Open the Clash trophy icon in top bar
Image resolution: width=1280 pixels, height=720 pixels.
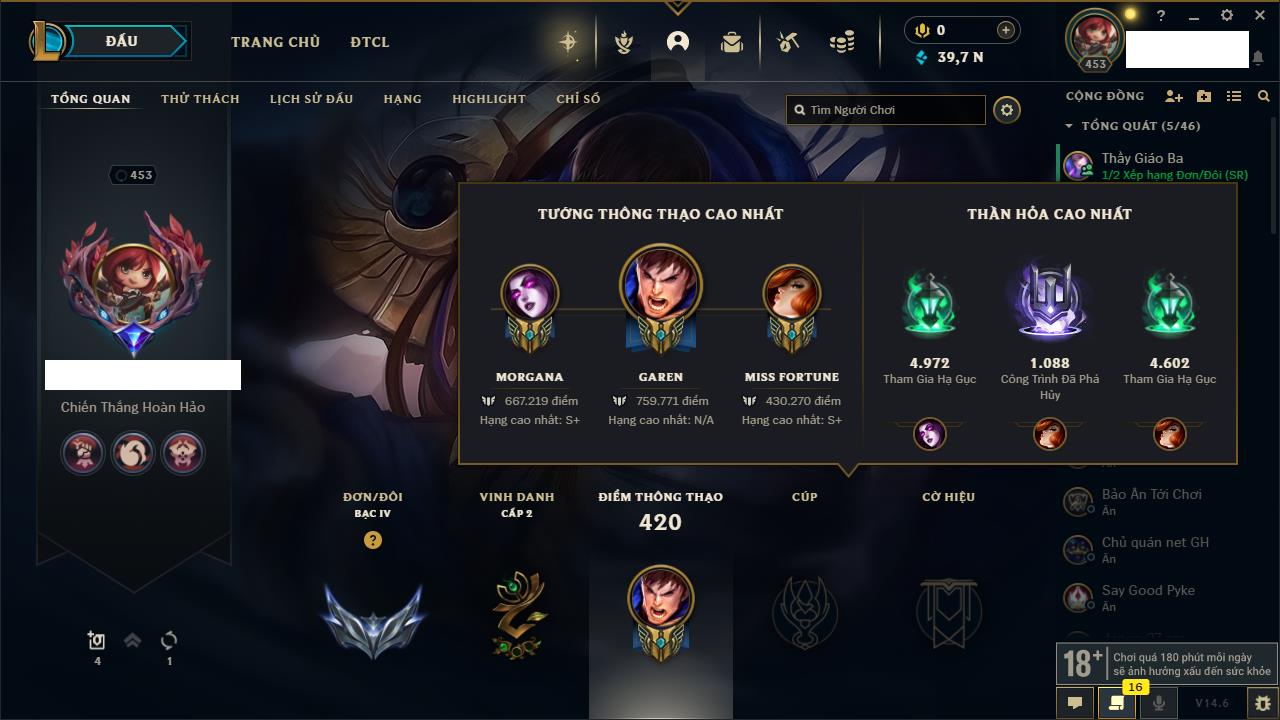click(x=624, y=42)
